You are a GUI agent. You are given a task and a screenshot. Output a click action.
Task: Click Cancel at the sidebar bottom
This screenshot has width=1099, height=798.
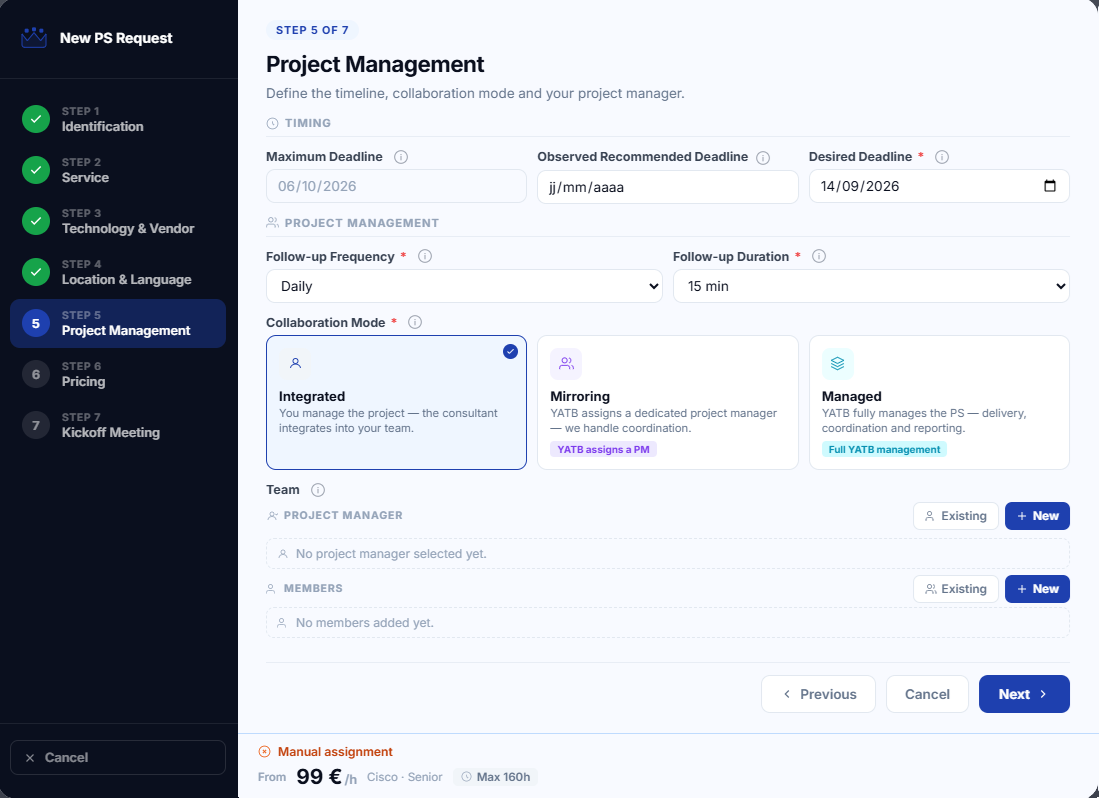118,757
